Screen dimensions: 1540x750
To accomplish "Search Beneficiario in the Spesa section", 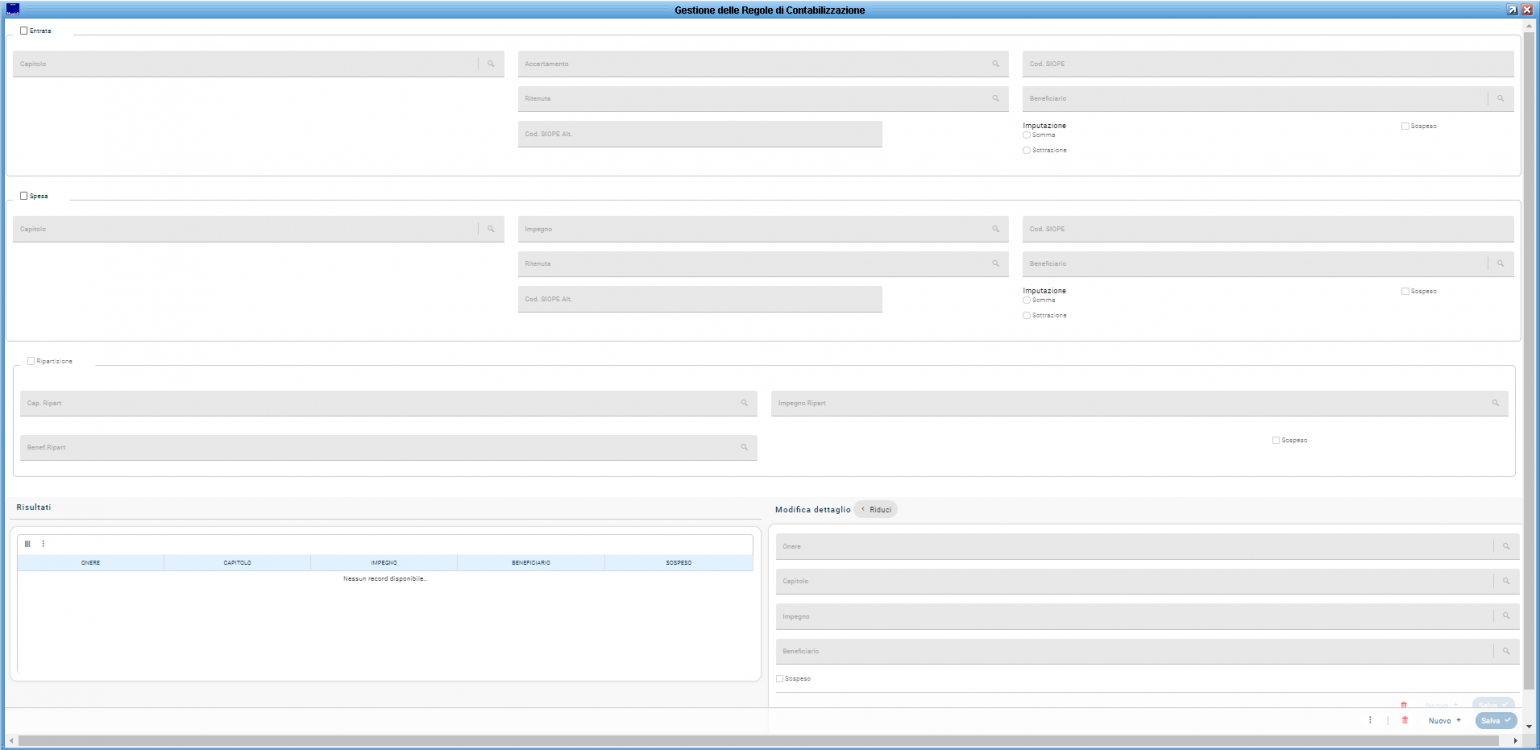I will [1501, 264].
